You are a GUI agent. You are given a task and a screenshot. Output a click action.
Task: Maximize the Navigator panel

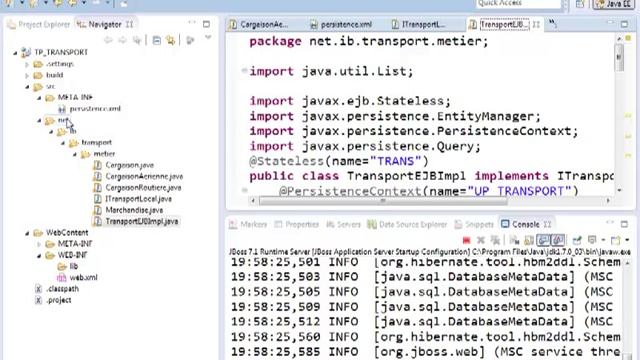(207, 24)
